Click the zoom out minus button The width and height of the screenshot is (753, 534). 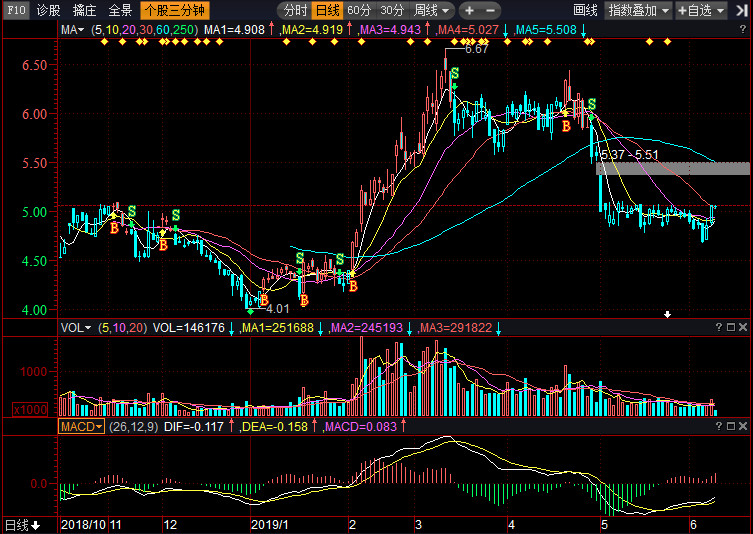pyautogui.click(x=490, y=10)
